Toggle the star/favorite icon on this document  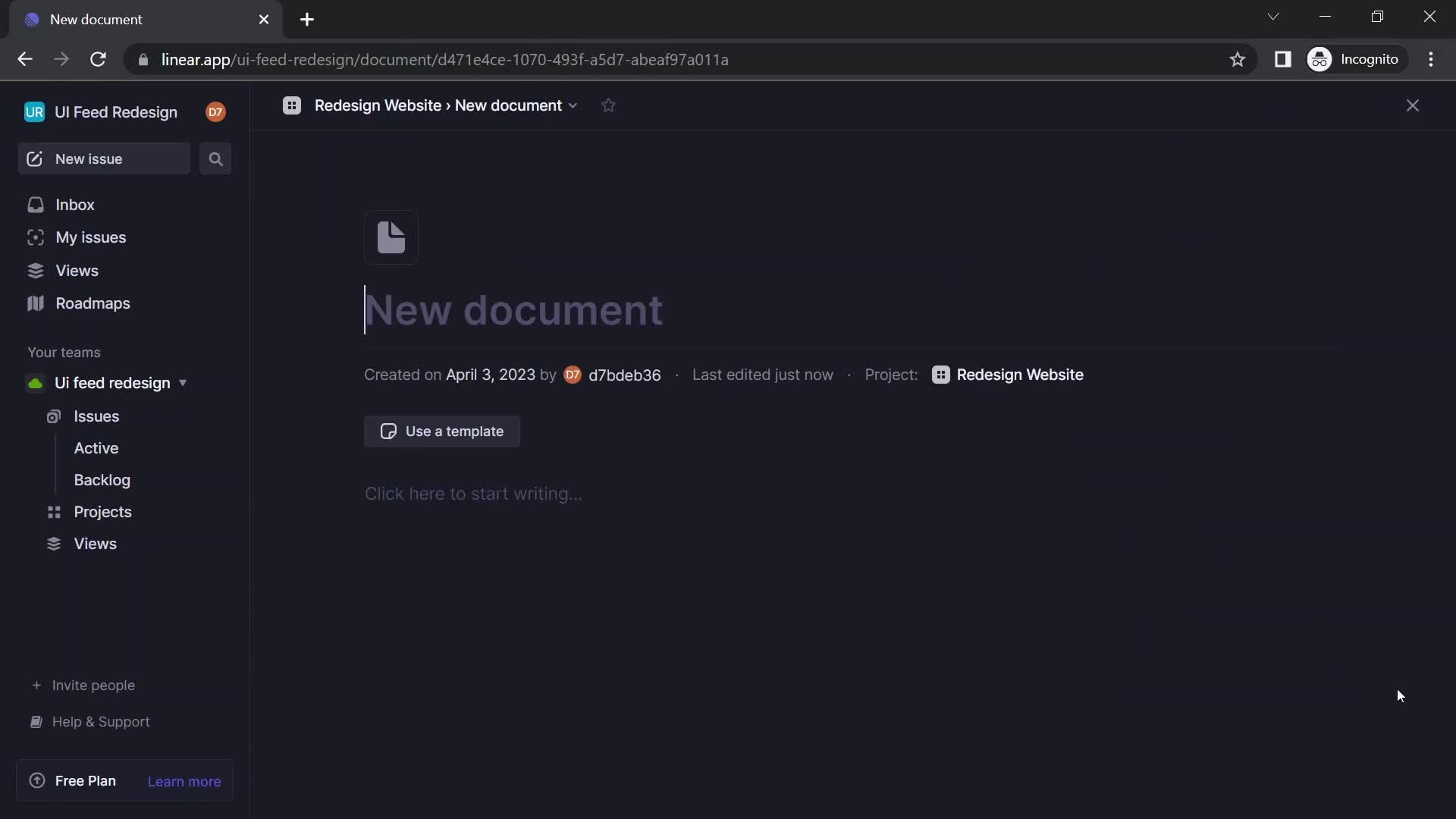click(608, 105)
